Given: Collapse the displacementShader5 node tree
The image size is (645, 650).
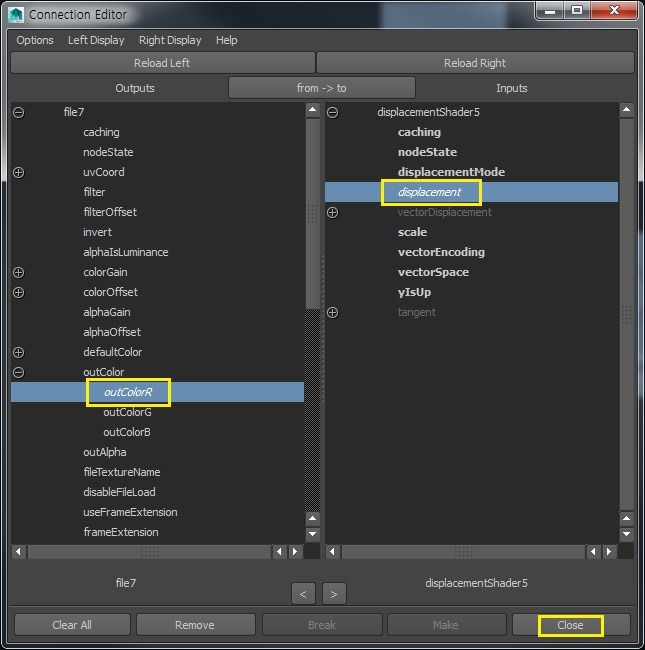Looking at the screenshot, I should pos(332,112).
